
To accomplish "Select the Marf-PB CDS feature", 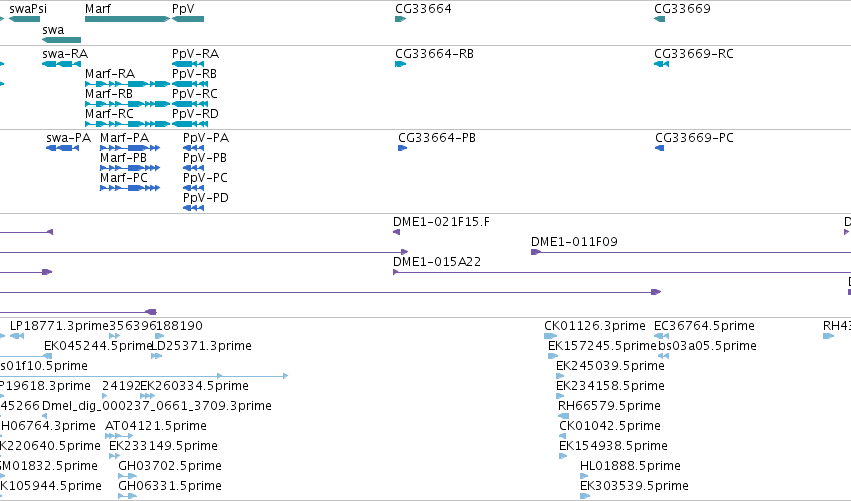I will click(x=130, y=168).
